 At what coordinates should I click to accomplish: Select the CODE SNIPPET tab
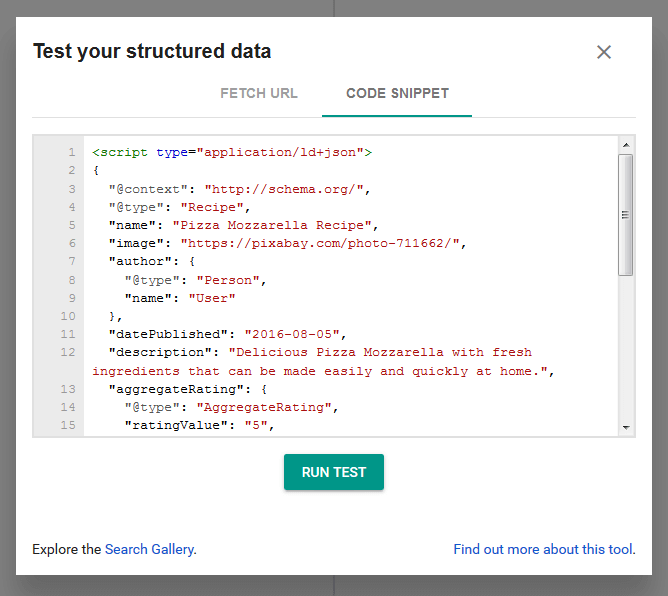click(x=397, y=93)
